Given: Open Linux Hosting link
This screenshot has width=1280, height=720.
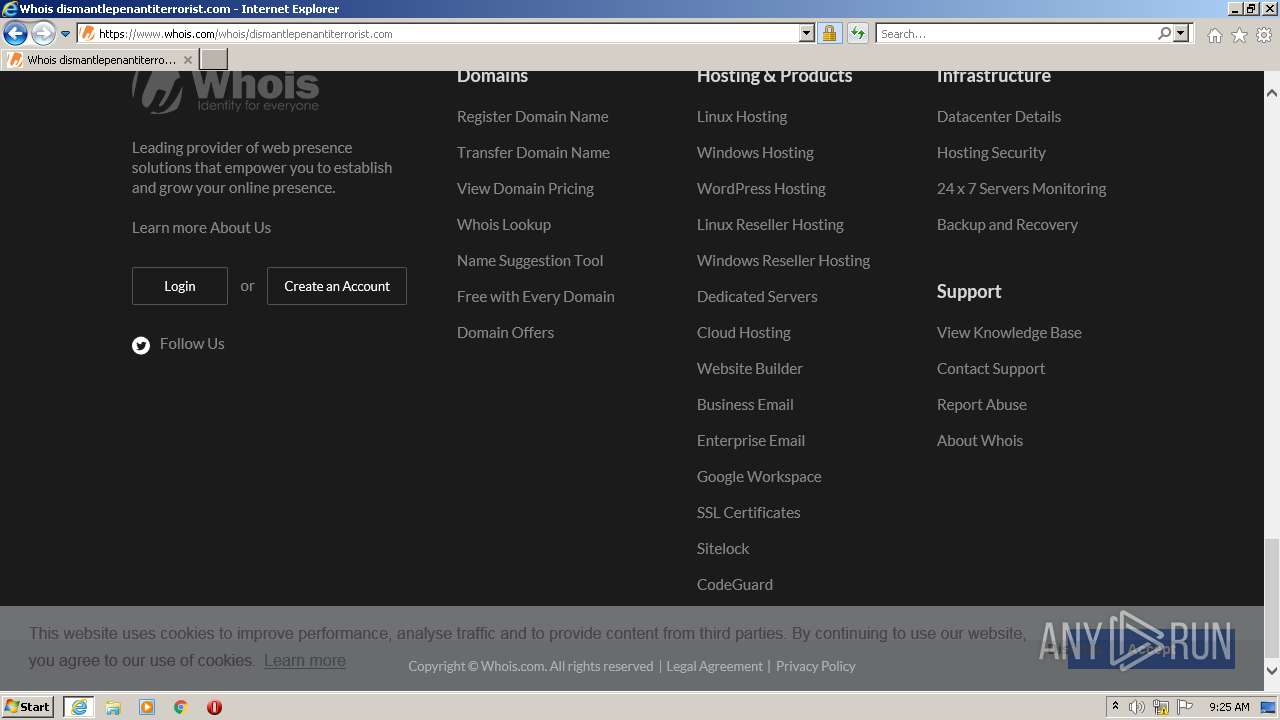Looking at the screenshot, I should pos(742,117).
